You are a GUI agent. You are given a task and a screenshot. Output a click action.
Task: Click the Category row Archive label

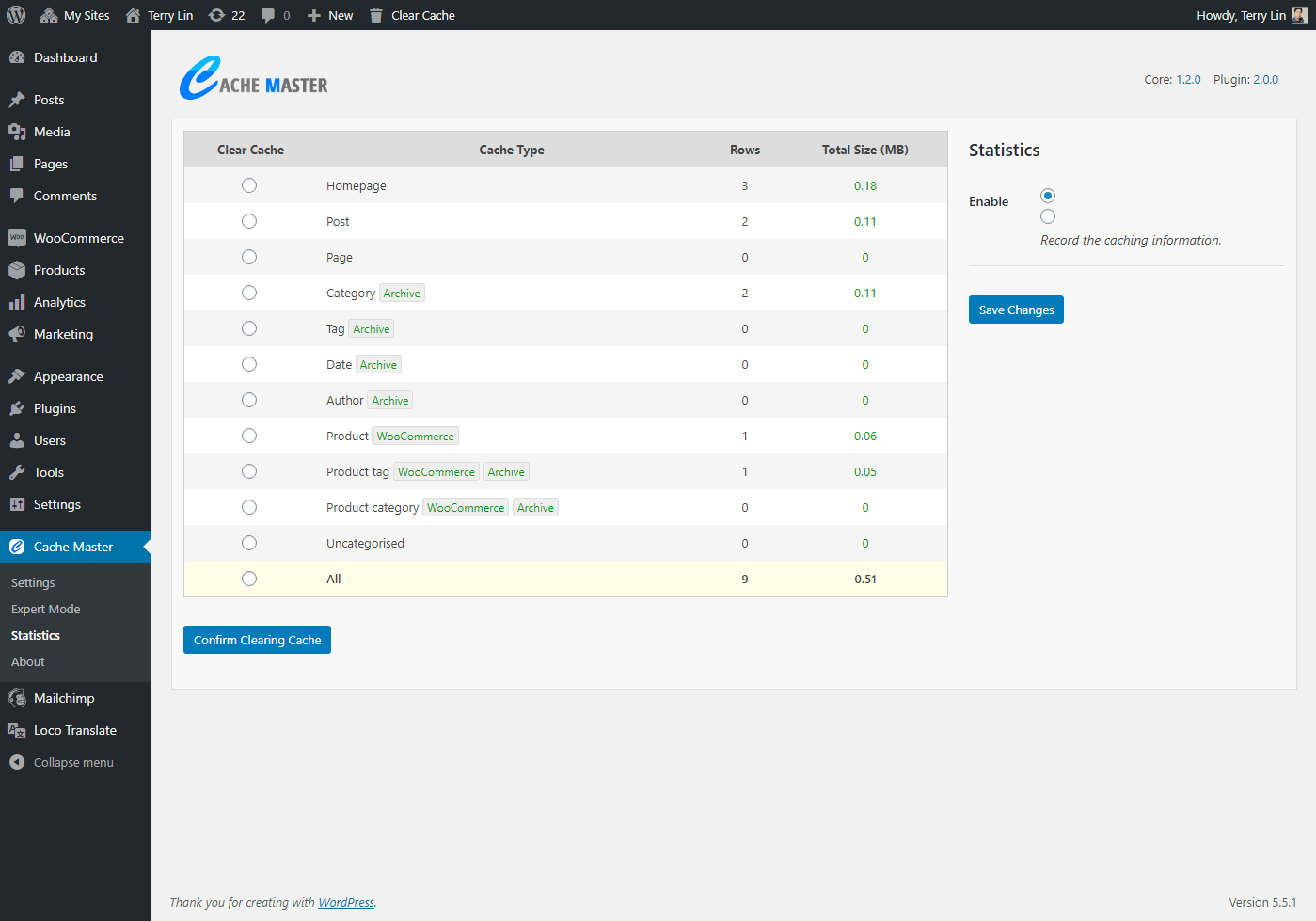click(402, 294)
